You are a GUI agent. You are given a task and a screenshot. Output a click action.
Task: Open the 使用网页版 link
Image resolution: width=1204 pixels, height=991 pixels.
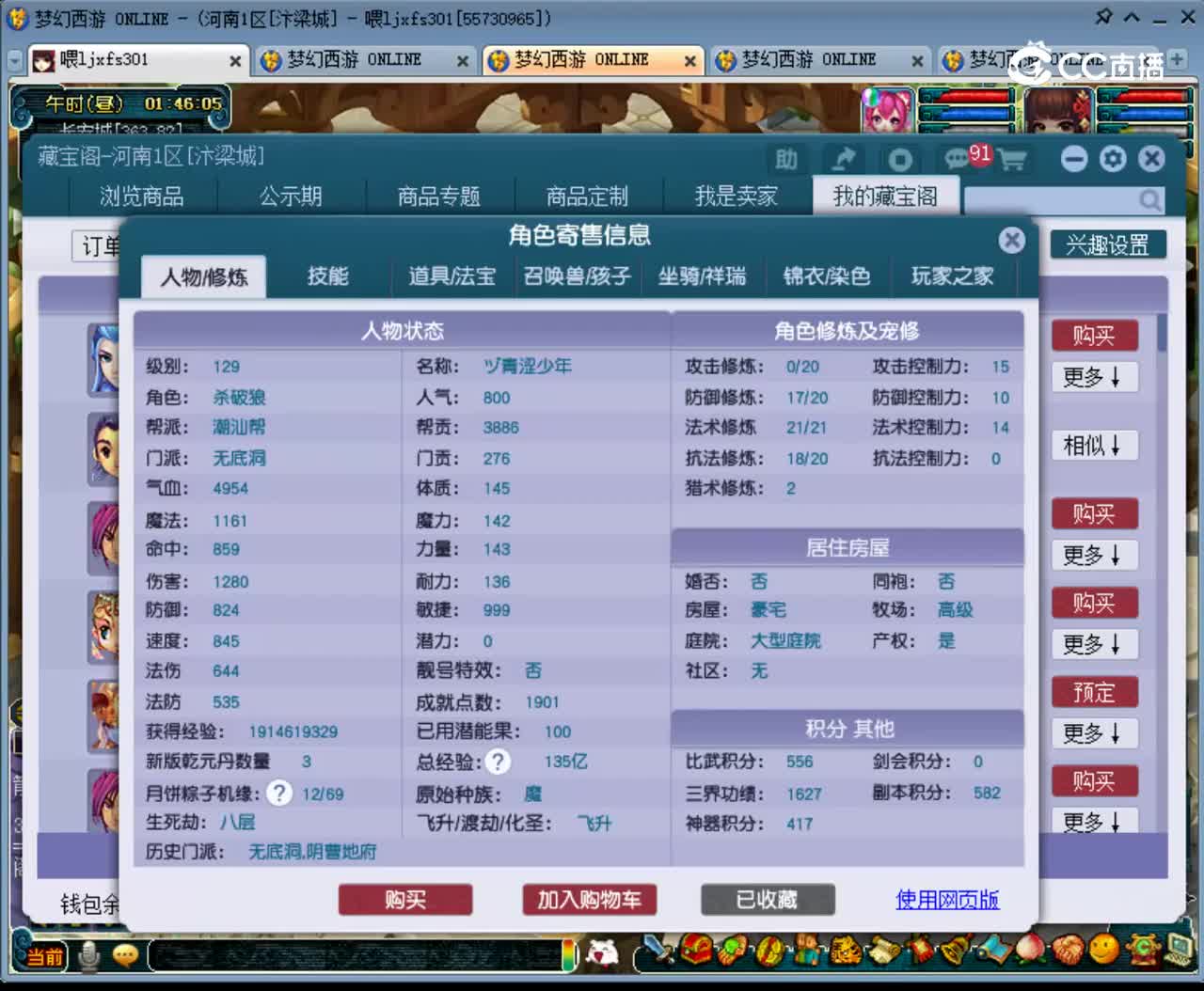click(x=947, y=900)
